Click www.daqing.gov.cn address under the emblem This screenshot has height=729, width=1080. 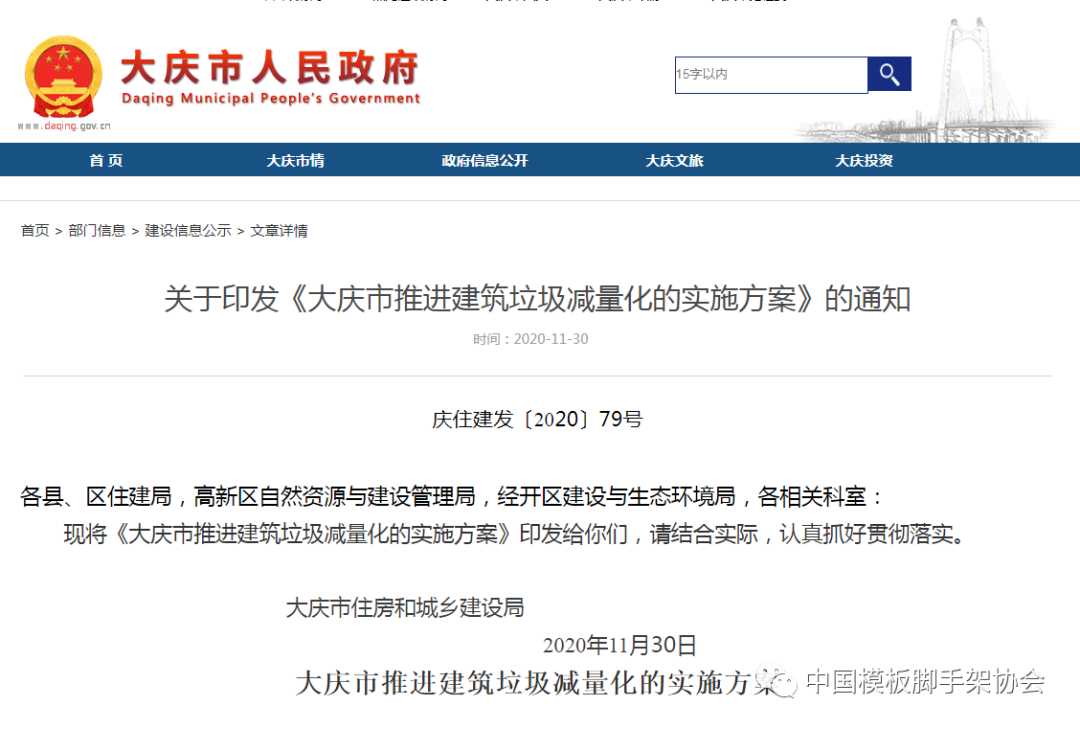click(64, 126)
